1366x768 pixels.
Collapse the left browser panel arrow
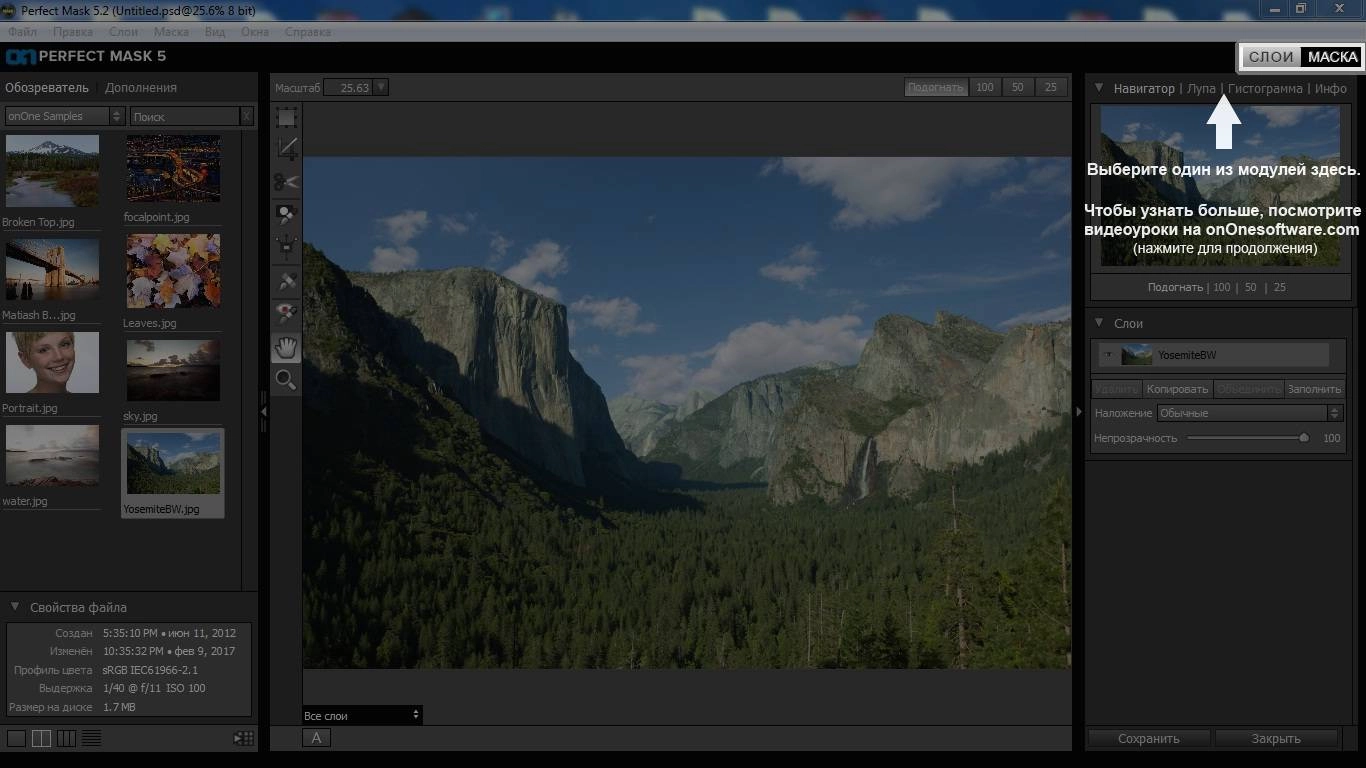tap(264, 411)
